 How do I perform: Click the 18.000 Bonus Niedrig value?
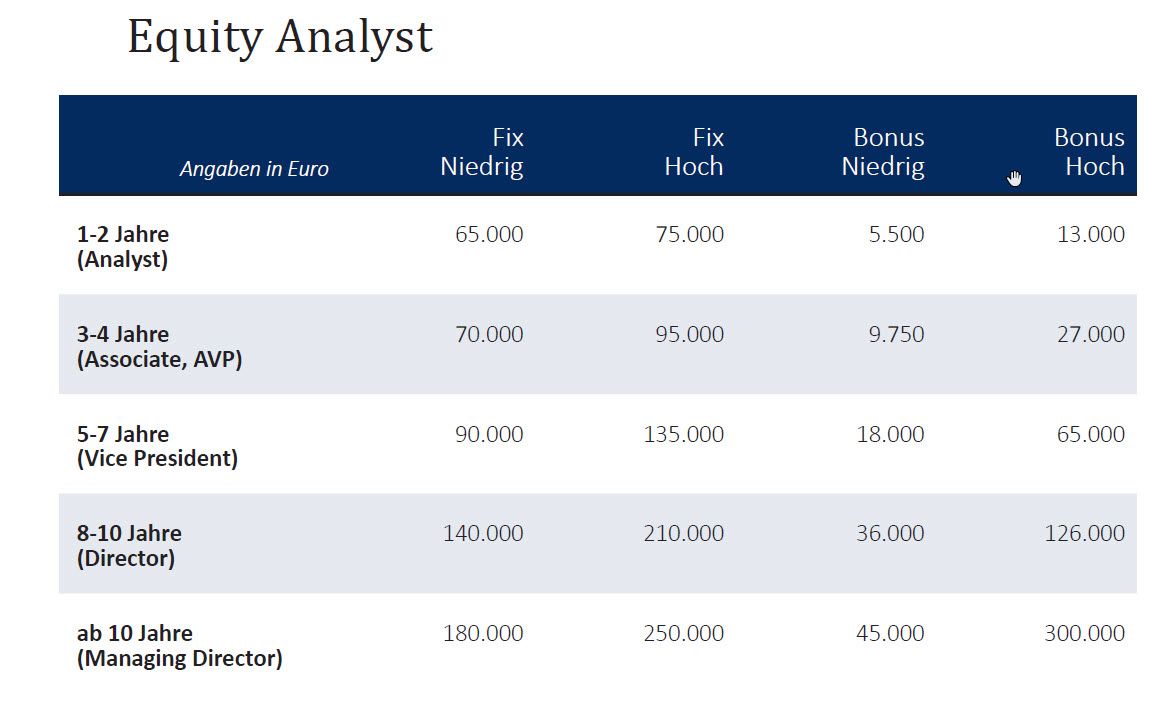click(890, 434)
